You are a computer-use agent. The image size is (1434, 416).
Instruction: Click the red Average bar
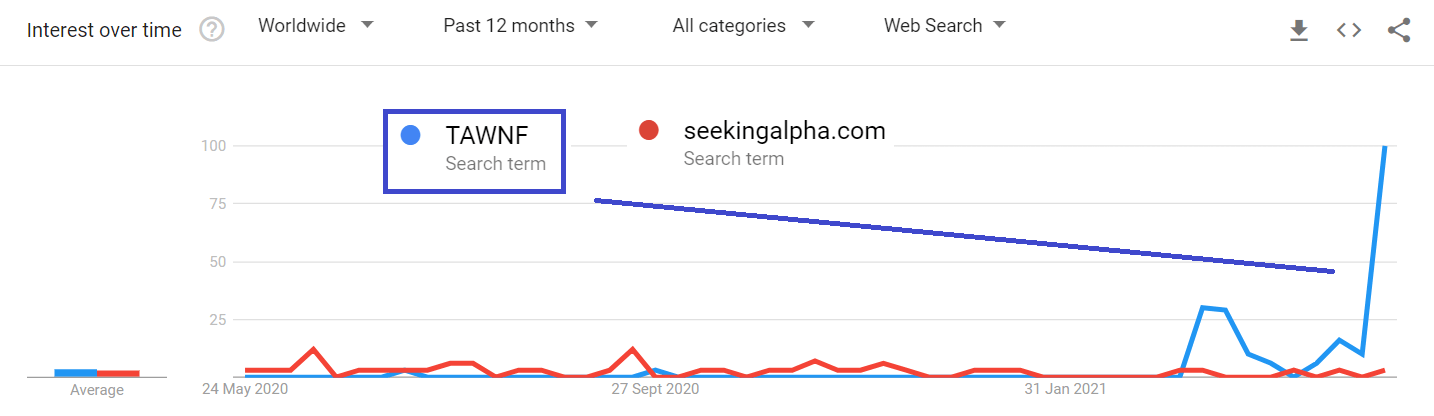pyautogui.click(x=118, y=373)
